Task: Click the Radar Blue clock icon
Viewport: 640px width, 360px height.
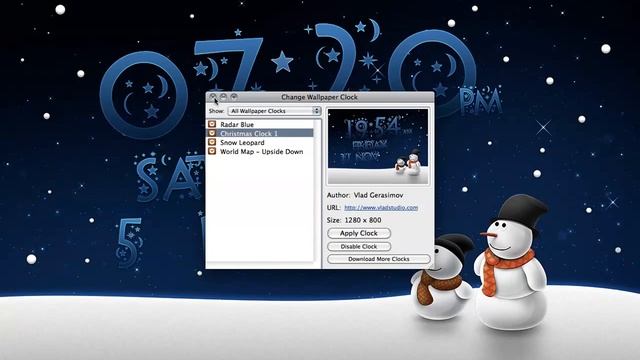Action: (x=212, y=124)
